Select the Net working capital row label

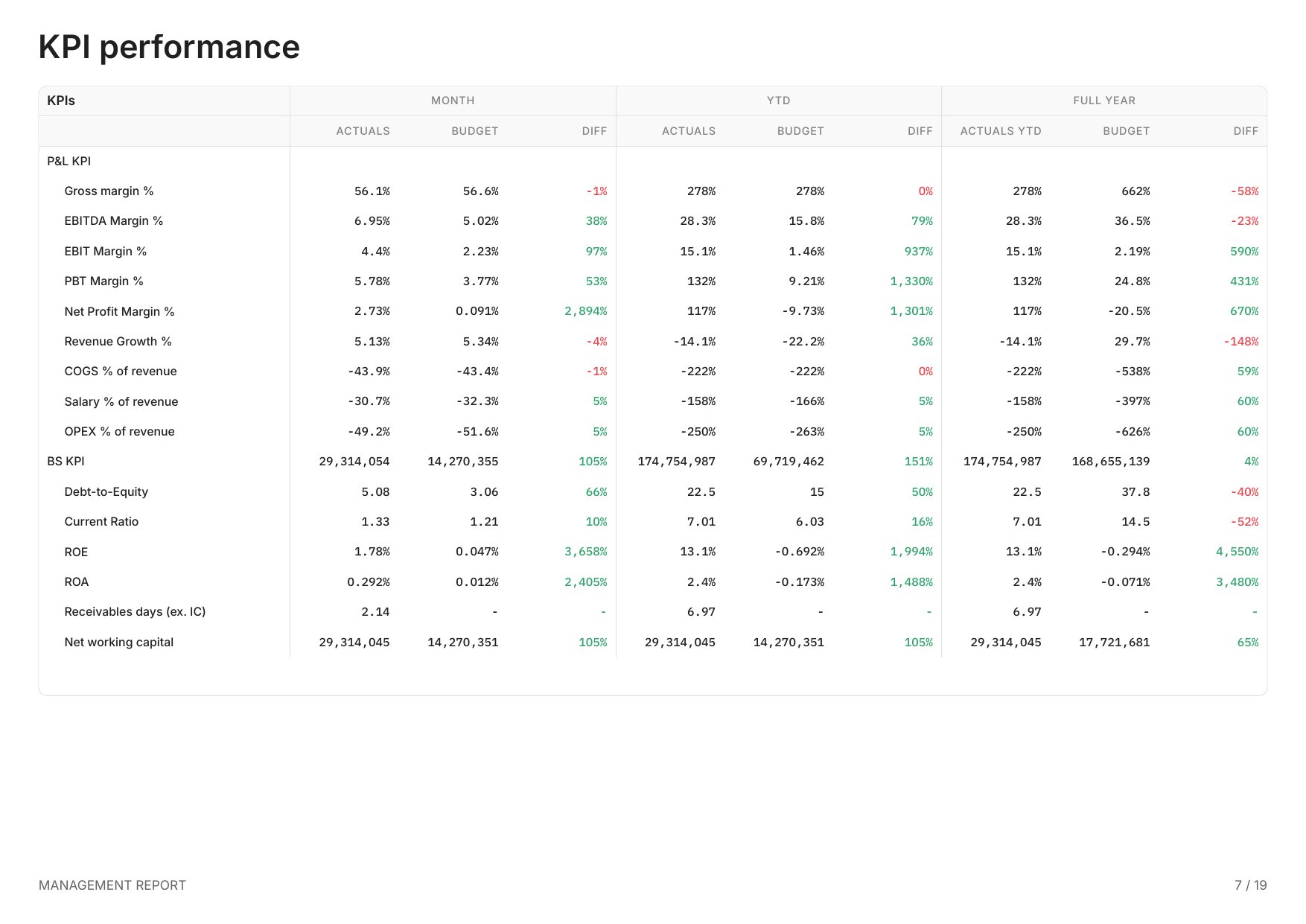[119, 642]
